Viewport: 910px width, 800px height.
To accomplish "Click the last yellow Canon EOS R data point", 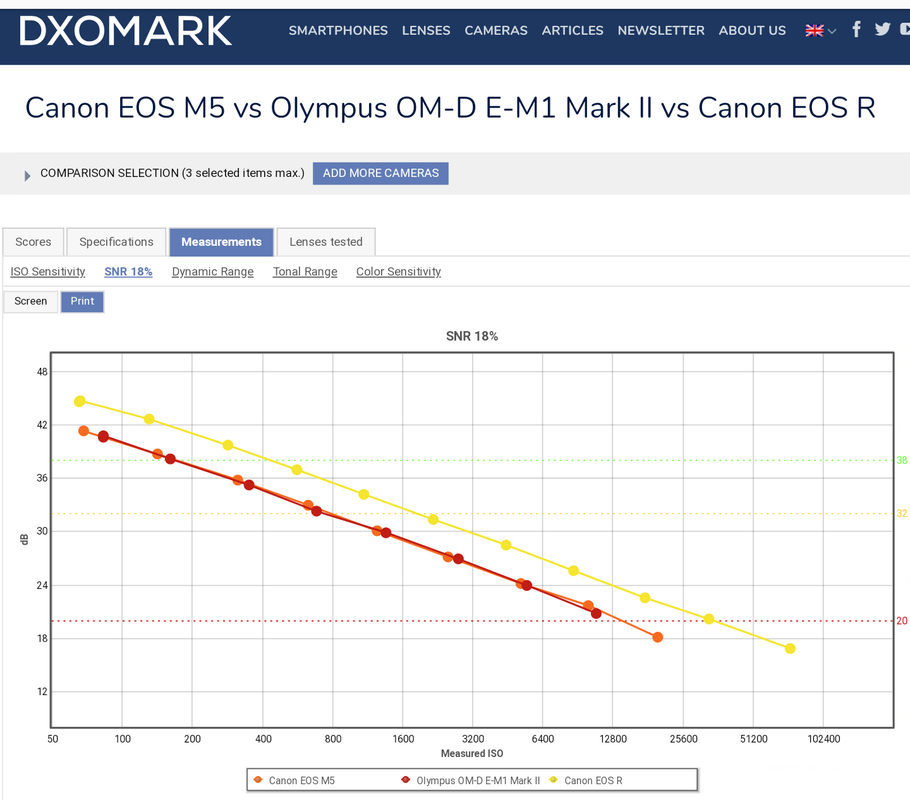I will point(790,648).
